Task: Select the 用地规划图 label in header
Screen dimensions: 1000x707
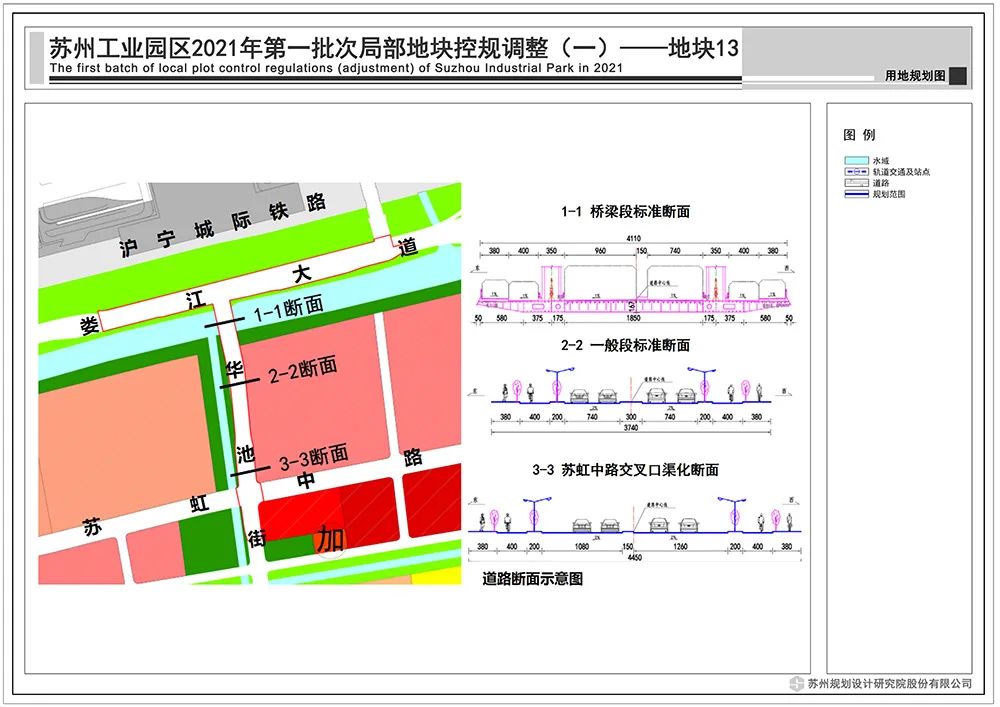Action: pos(915,76)
